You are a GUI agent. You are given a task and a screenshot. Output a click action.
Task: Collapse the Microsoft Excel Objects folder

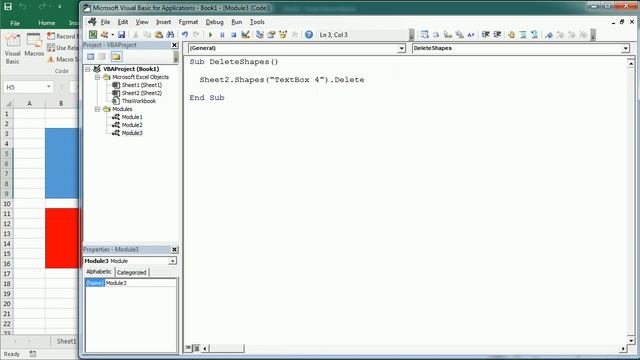coord(97,77)
